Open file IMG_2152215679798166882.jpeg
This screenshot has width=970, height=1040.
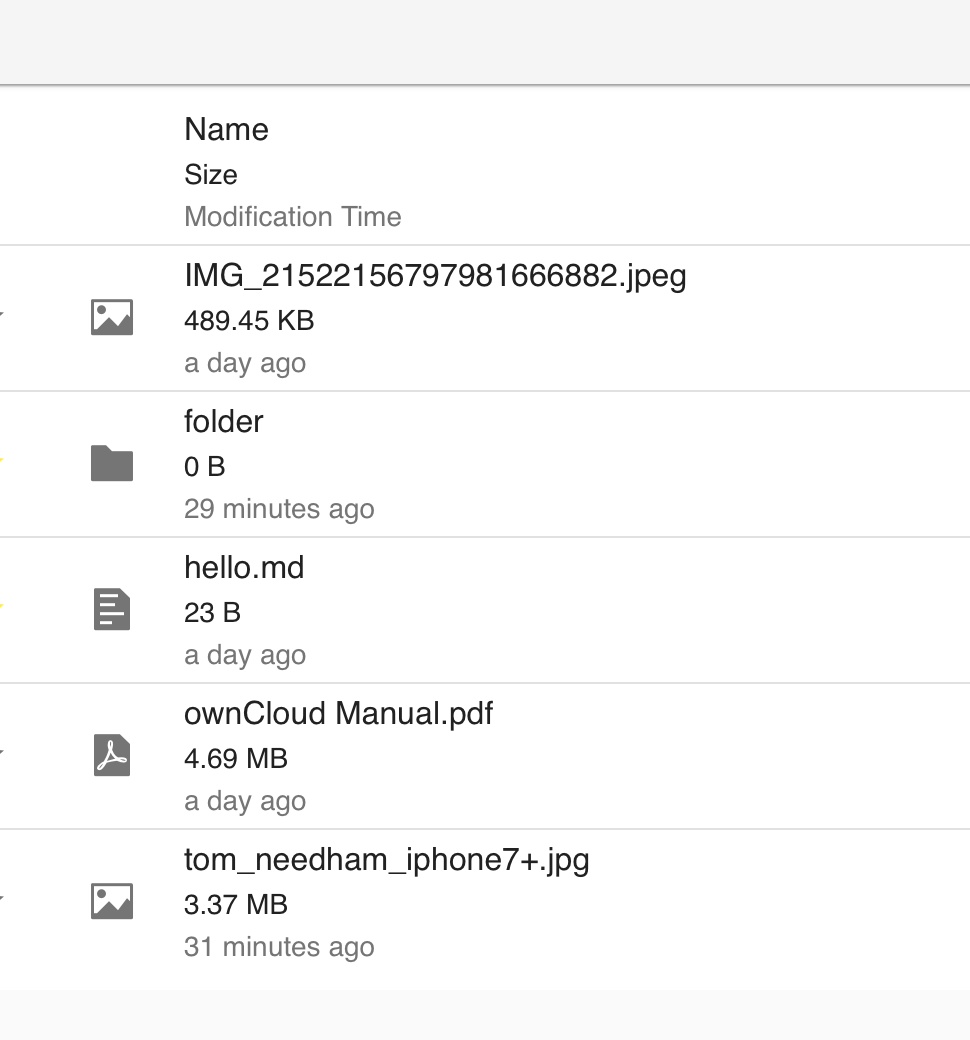(435, 276)
